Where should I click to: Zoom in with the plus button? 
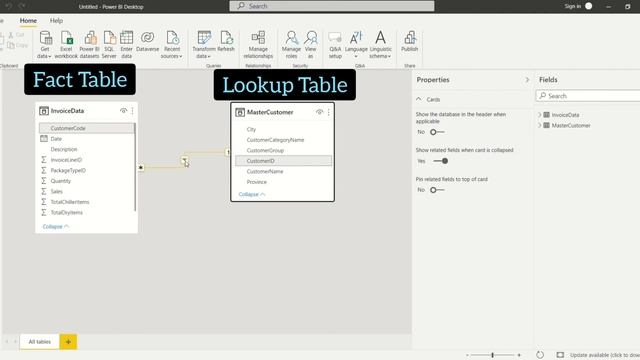click(x=519, y=355)
